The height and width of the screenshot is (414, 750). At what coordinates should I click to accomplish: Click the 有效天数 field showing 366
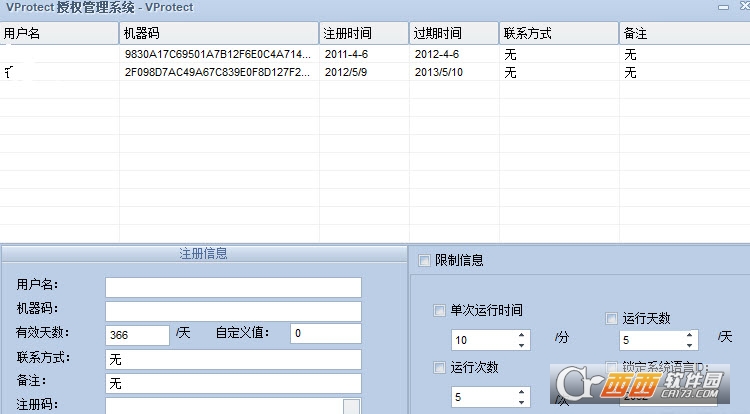pyautogui.click(x=137, y=335)
